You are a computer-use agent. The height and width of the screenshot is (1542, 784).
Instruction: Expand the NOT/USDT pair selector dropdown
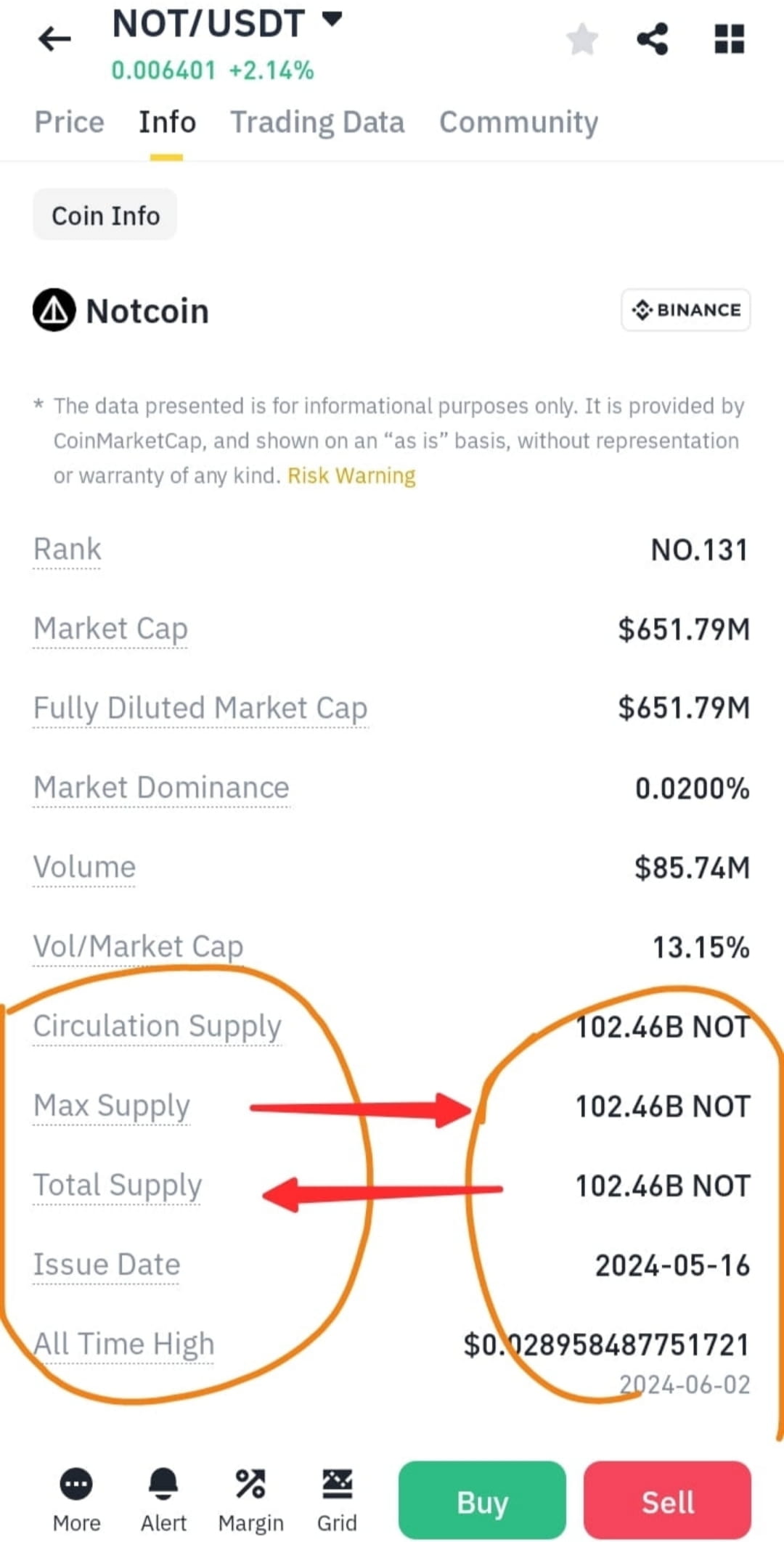[332, 20]
